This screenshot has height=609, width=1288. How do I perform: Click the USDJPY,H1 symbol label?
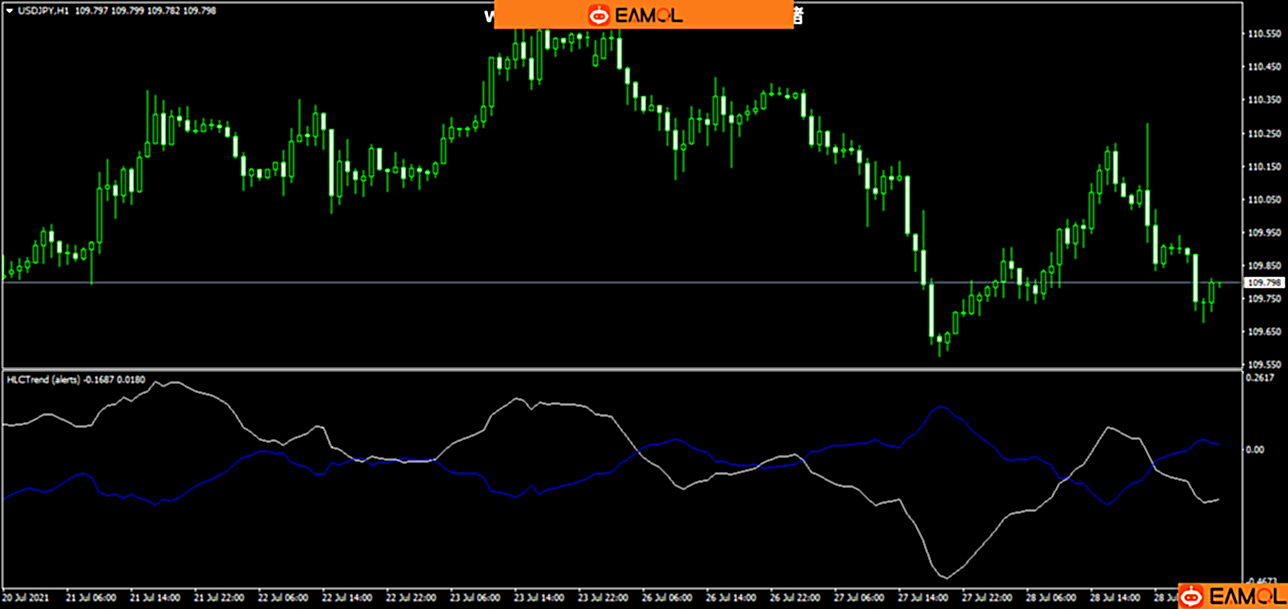[36, 11]
